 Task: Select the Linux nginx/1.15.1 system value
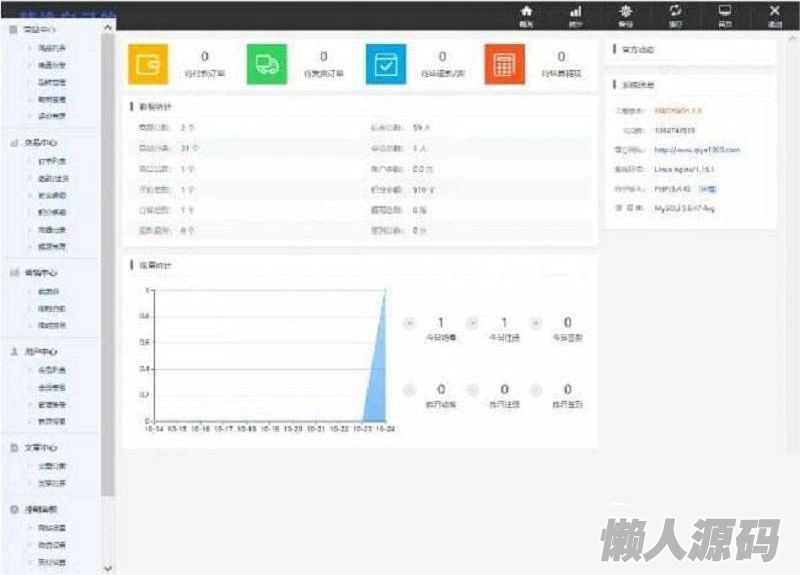684,169
